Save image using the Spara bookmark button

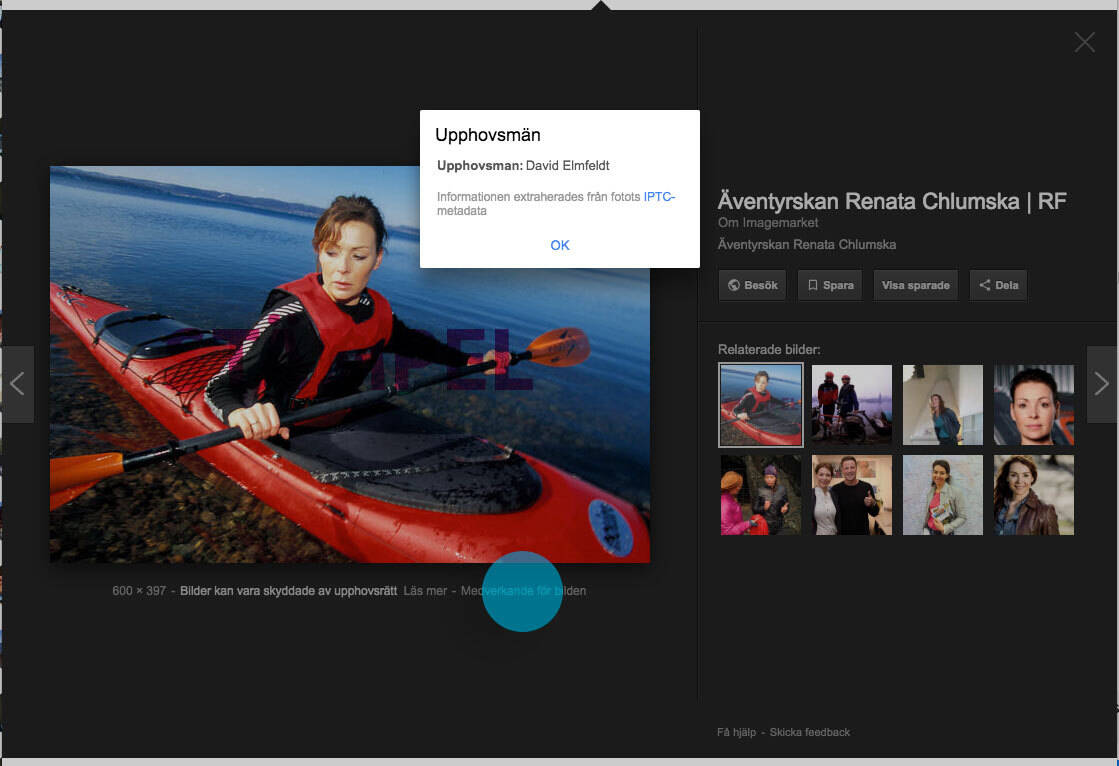pos(830,285)
